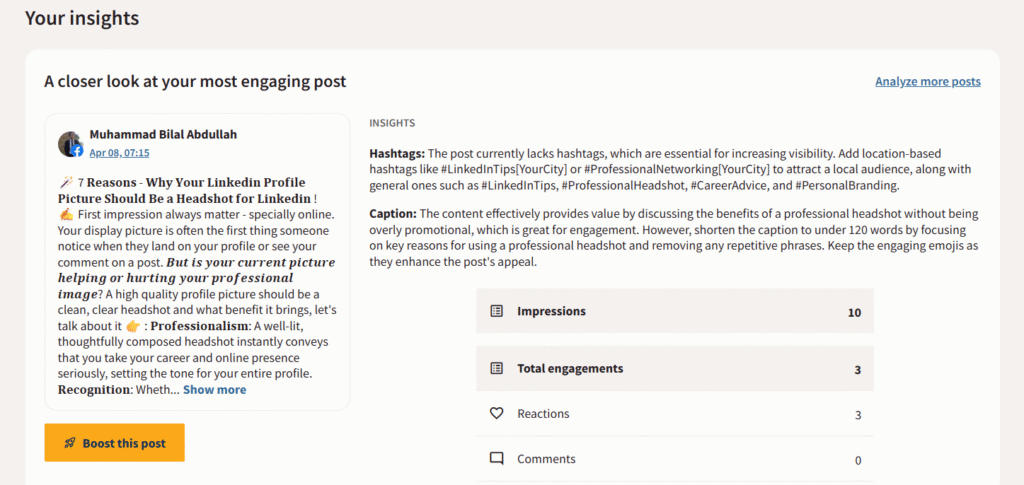
Task: Click the Impressions value 10
Action: (x=854, y=313)
